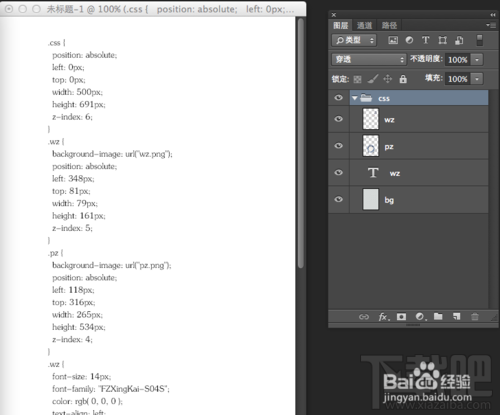Create a new group folder

[438, 316]
